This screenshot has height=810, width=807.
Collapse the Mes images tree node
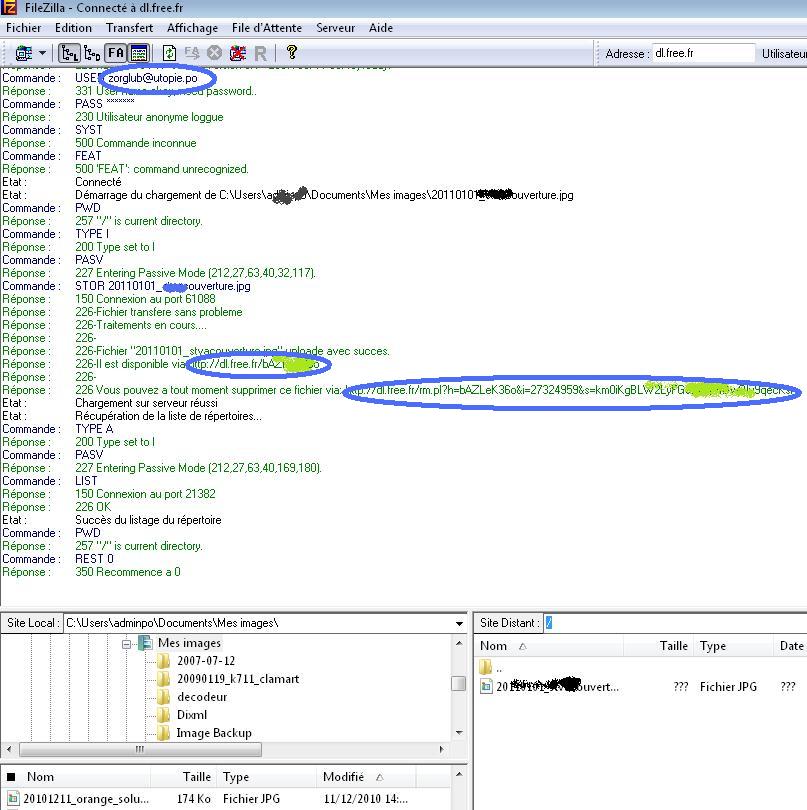[x=126, y=644]
